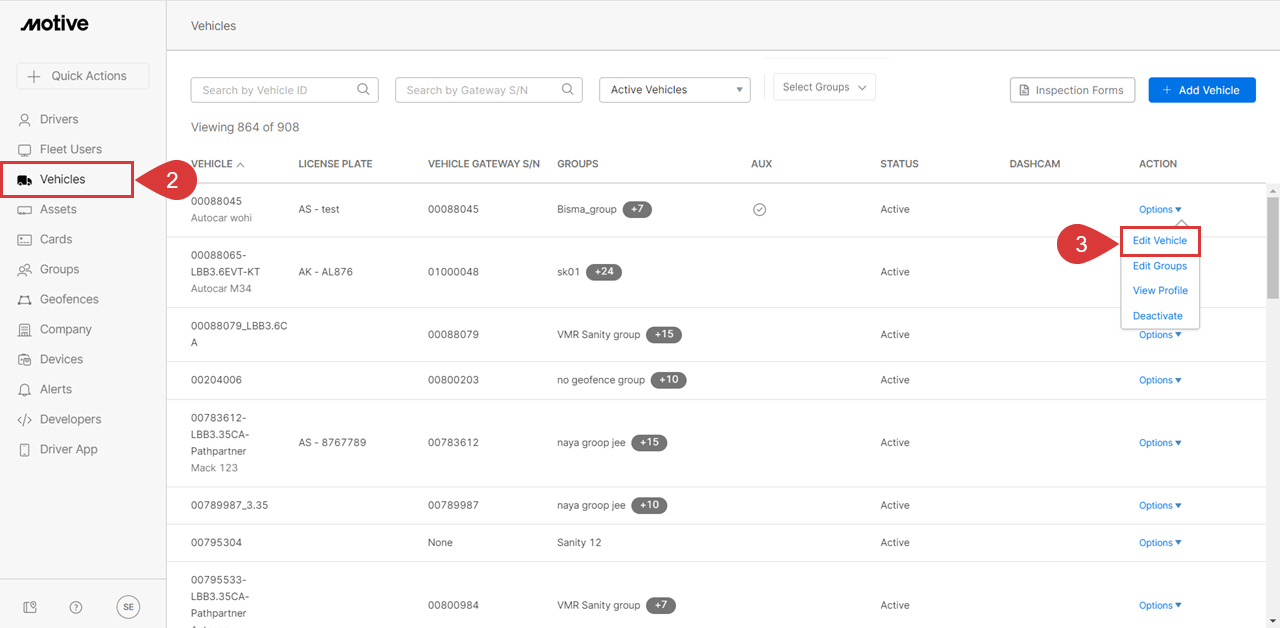Click the AUX checkmark icon for 00088045
The height and width of the screenshot is (628, 1280).
pos(759,210)
